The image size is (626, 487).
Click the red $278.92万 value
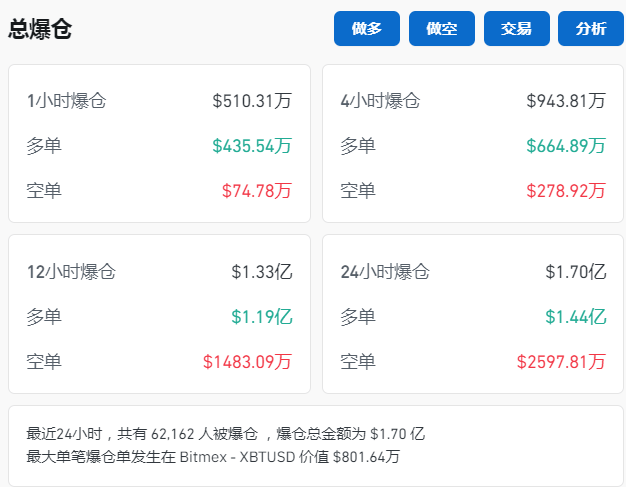coord(566,190)
